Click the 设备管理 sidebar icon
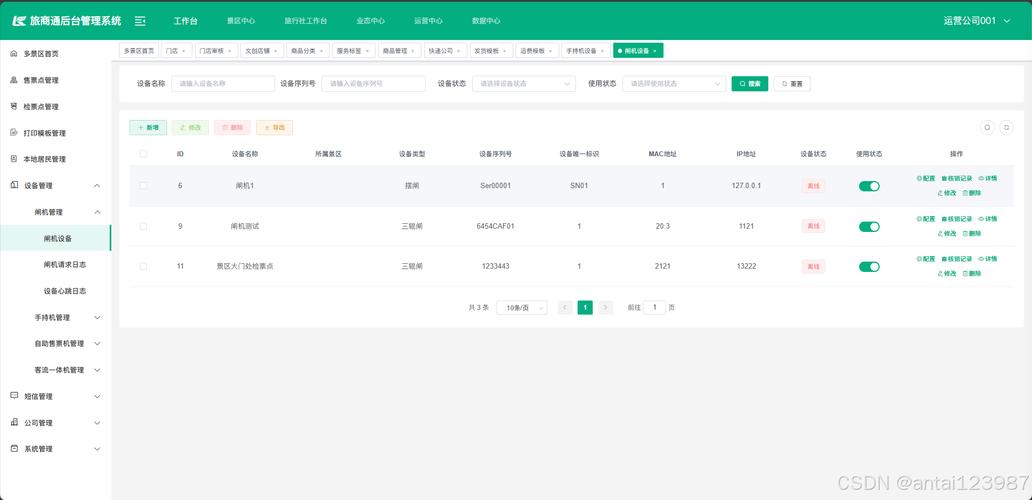Viewport: 1032px width, 500px height. [14, 186]
